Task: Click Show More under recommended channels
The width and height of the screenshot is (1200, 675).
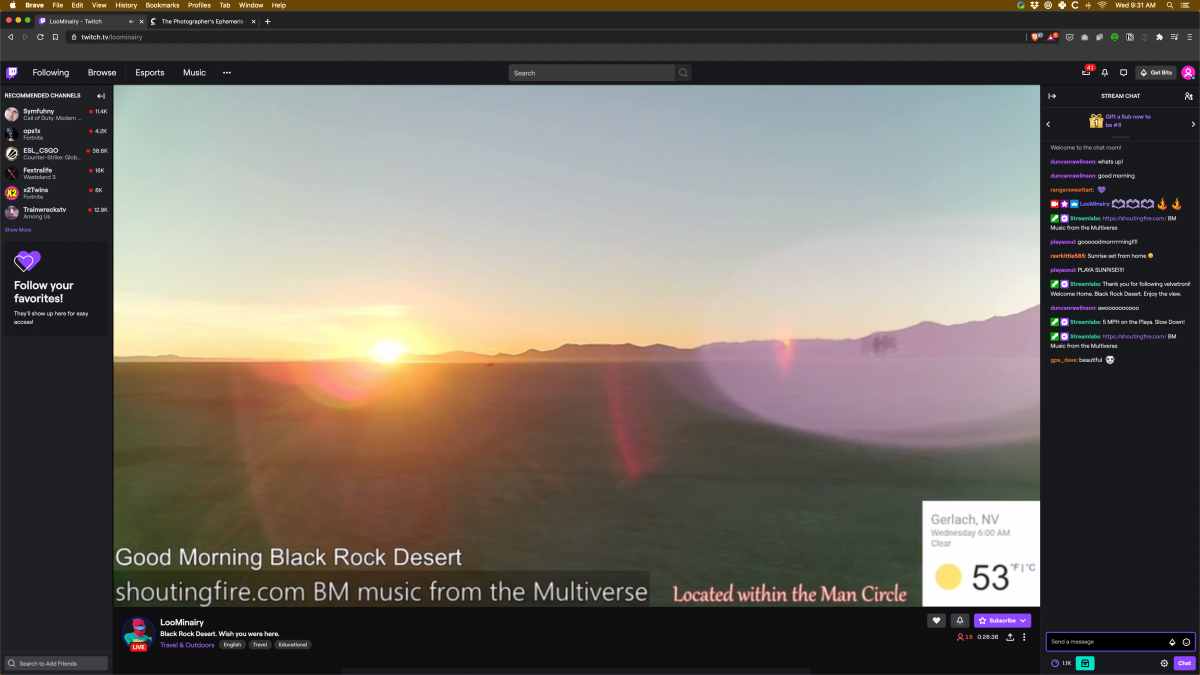Action: pyautogui.click(x=17, y=230)
